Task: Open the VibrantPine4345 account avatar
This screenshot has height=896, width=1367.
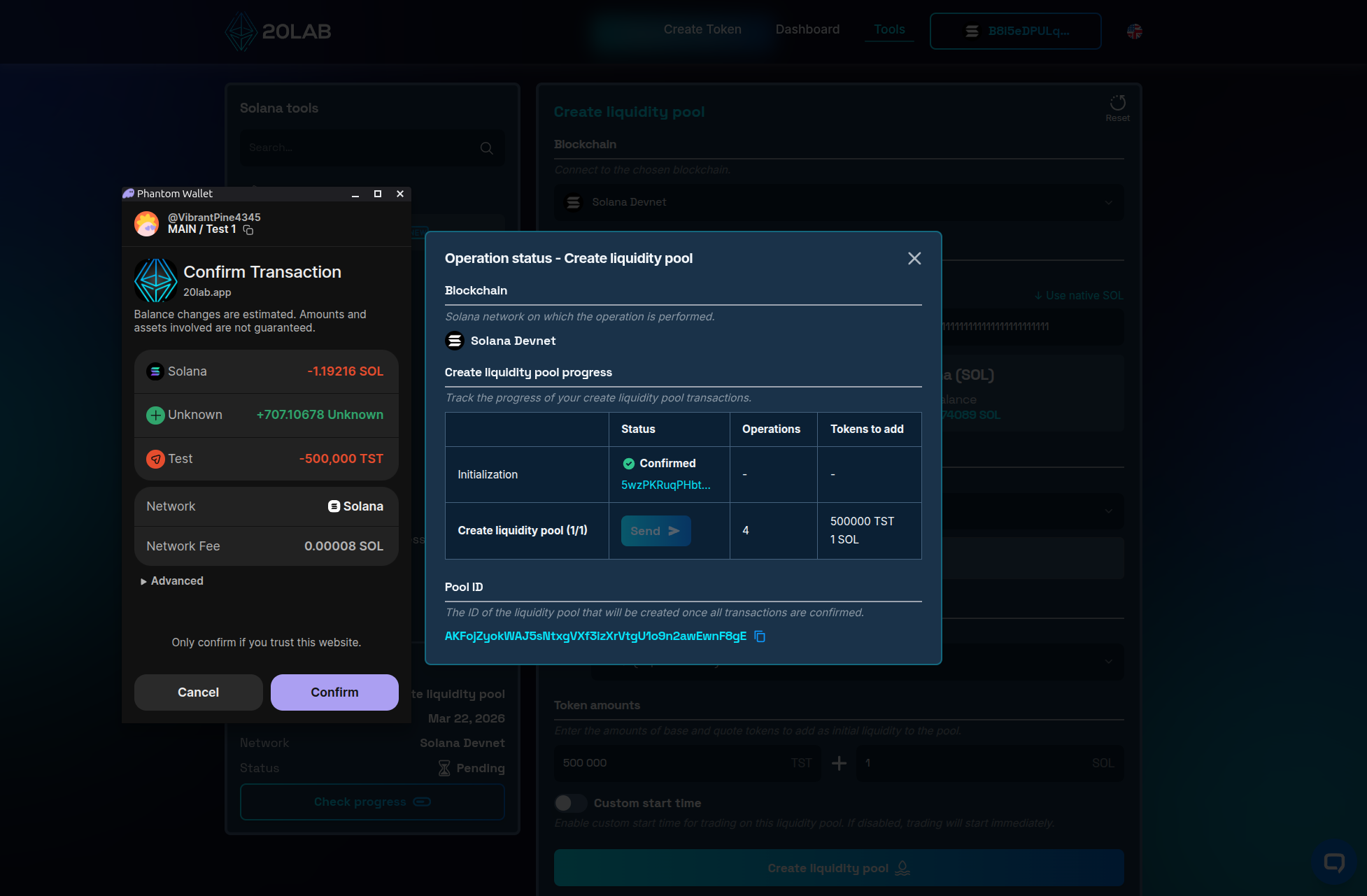Action: click(147, 224)
